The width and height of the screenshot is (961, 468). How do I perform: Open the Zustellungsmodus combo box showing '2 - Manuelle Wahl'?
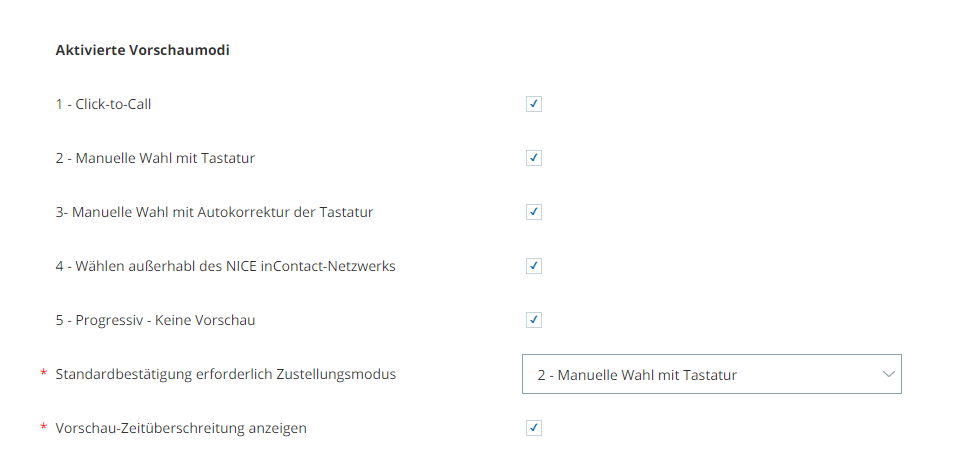712,374
